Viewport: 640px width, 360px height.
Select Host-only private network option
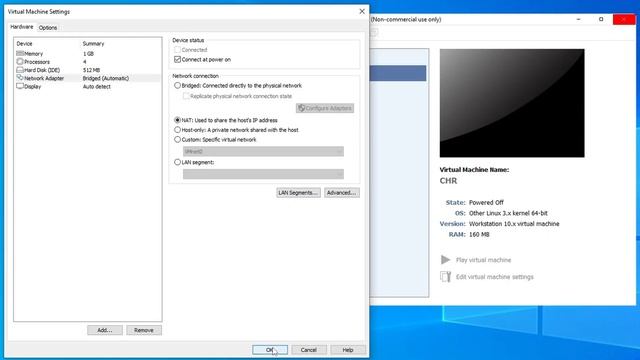click(178, 130)
